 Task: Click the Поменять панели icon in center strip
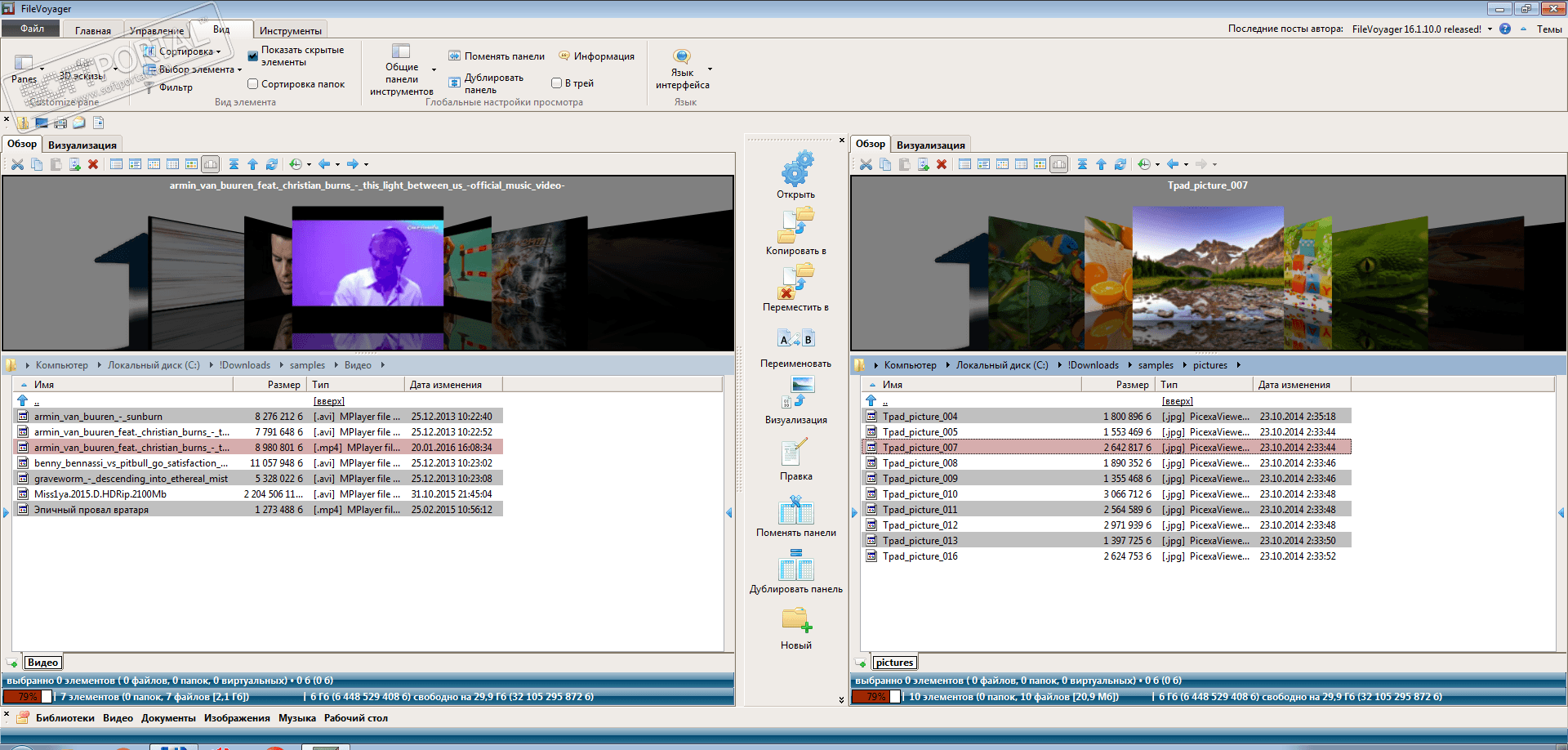pos(796,509)
